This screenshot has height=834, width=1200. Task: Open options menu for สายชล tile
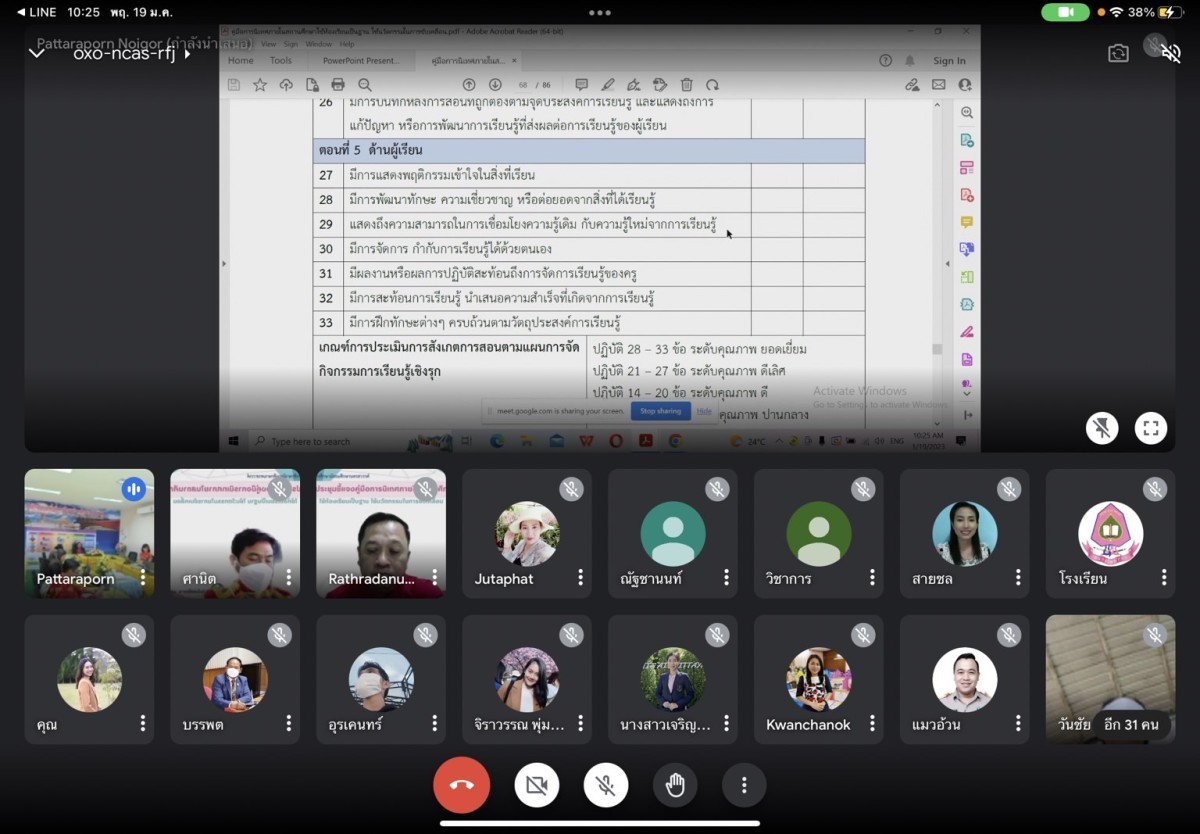(x=1019, y=578)
